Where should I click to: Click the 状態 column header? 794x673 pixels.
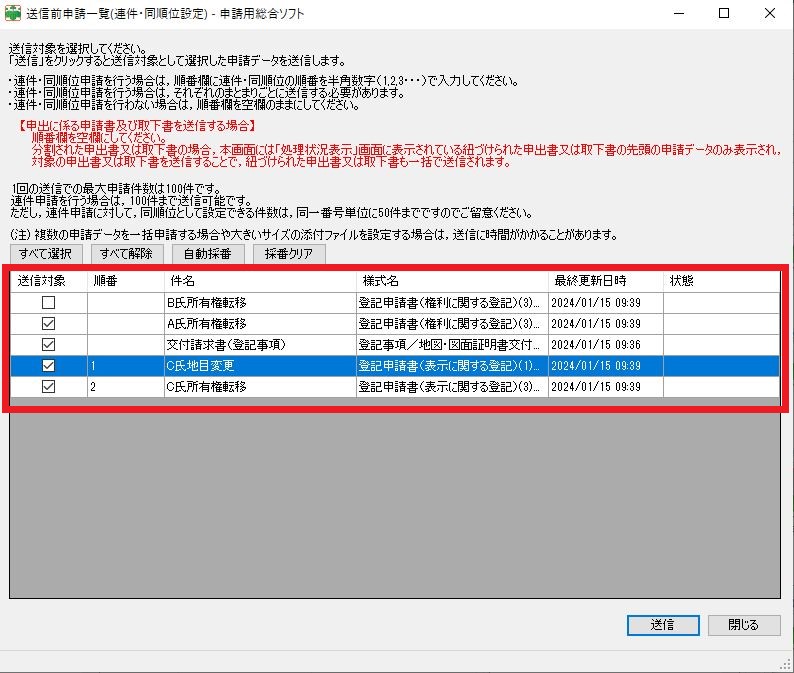(x=720, y=281)
